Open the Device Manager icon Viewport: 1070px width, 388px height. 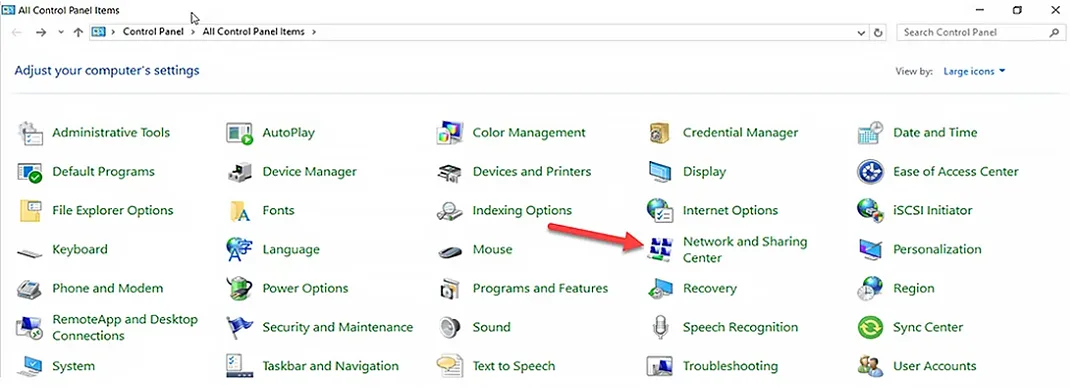pyautogui.click(x=240, y=172)
